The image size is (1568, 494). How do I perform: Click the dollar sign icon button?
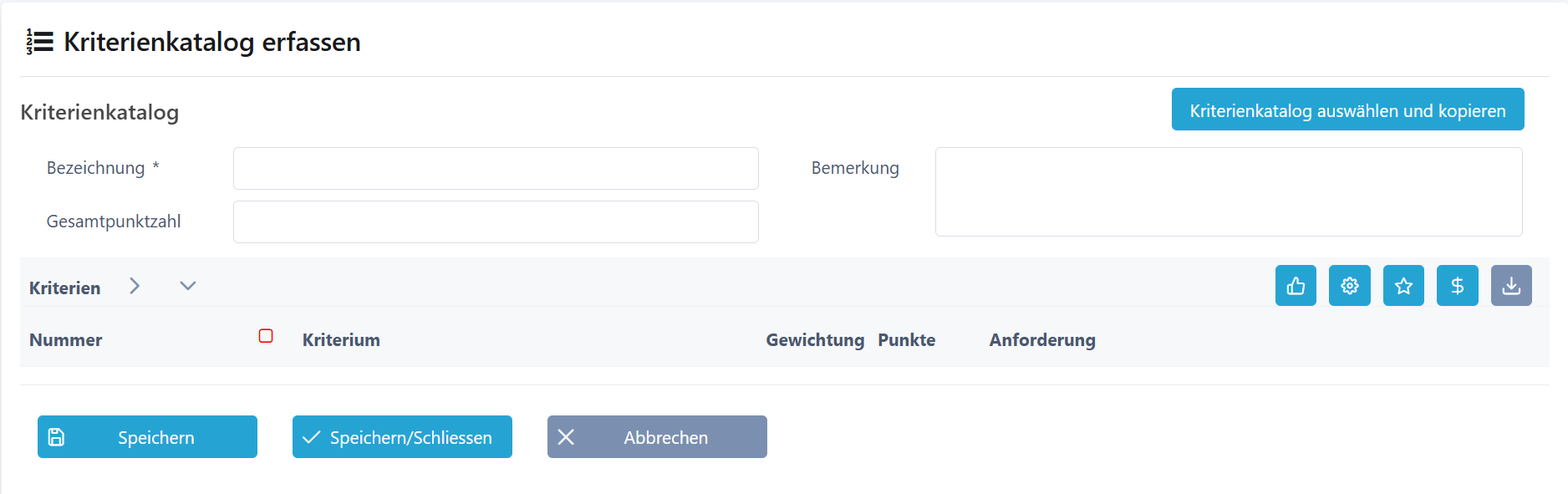(x=1458, y=286)
